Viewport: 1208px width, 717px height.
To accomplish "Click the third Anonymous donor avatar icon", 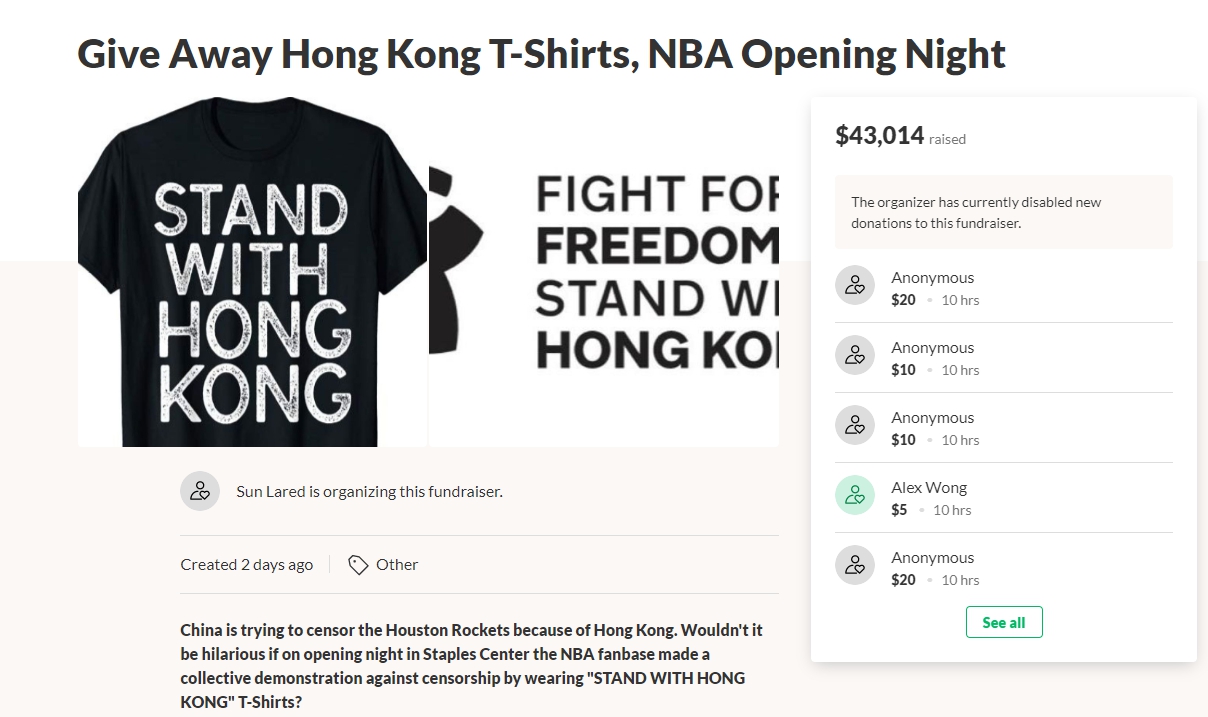I will [x=855, y=425].
